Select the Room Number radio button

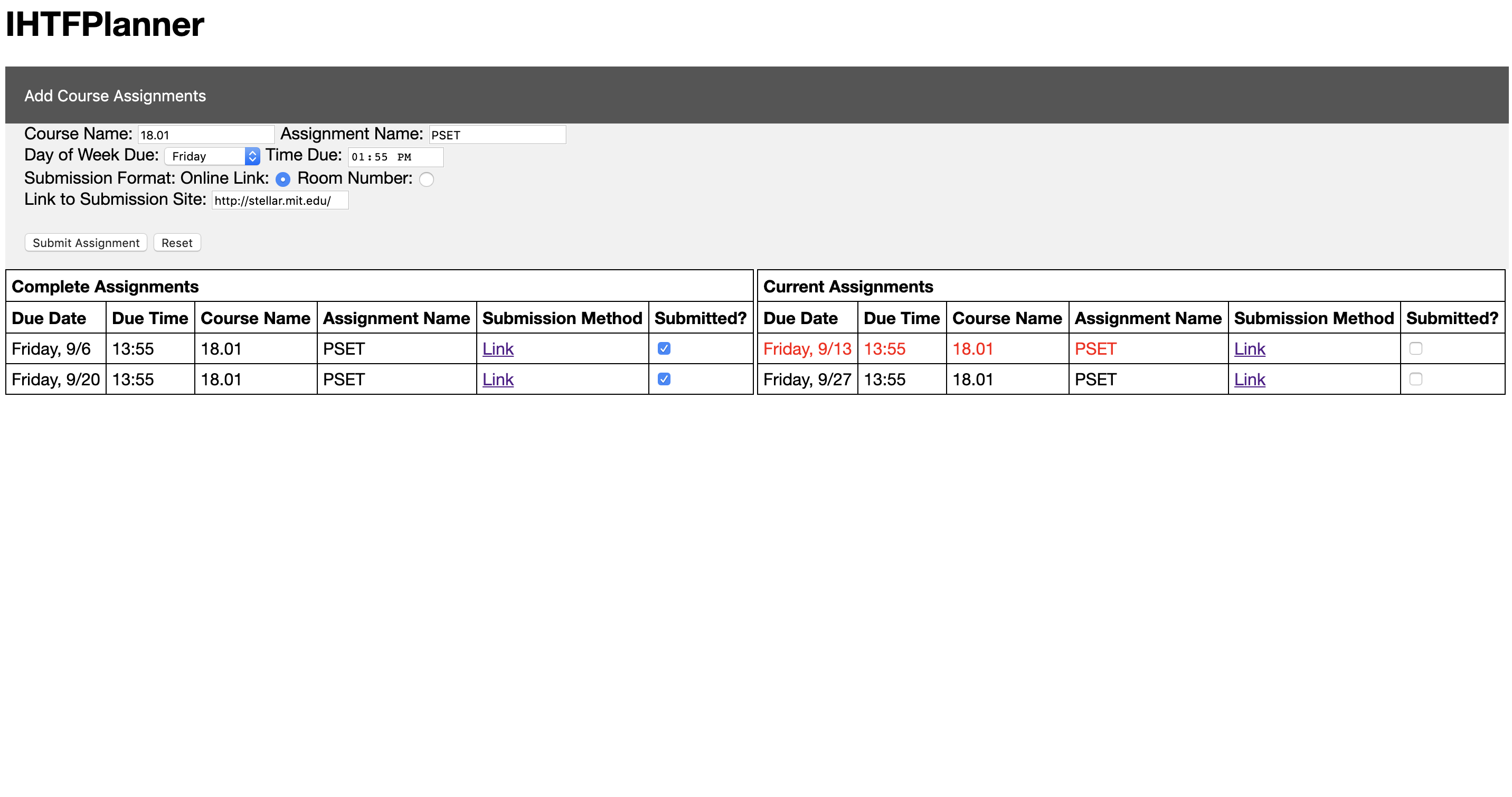tap(427, 179)
